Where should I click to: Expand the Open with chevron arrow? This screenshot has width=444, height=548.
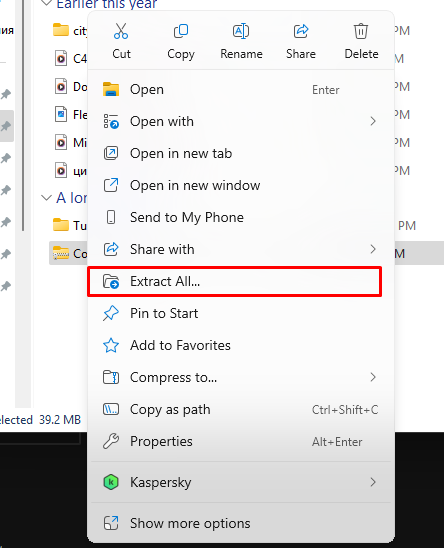[373, 121]
